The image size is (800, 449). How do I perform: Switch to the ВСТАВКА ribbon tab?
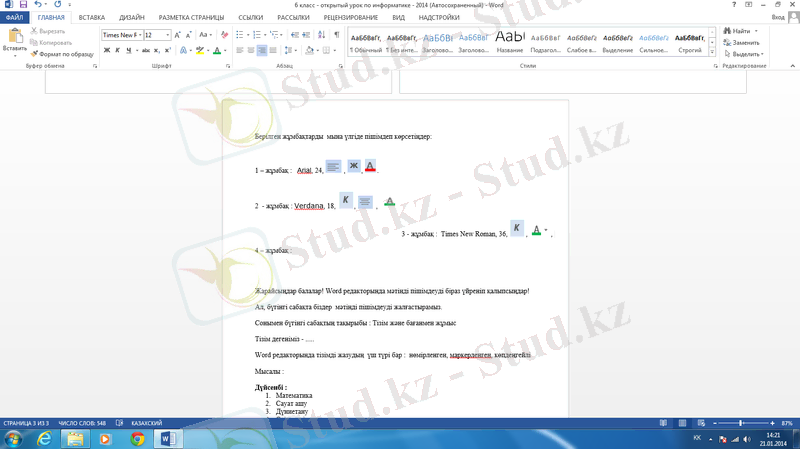91,18
